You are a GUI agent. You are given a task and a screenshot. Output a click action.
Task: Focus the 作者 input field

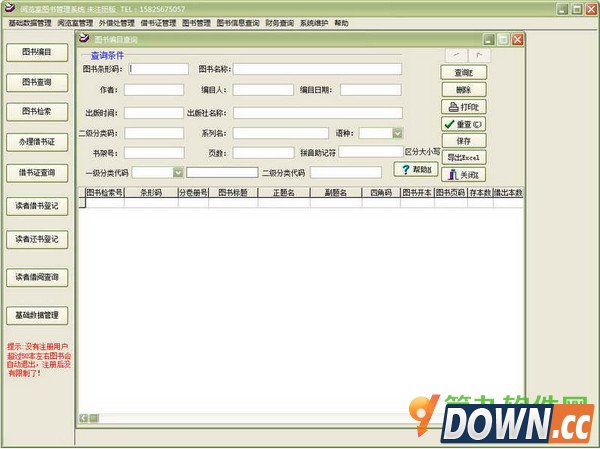(154, 90)
